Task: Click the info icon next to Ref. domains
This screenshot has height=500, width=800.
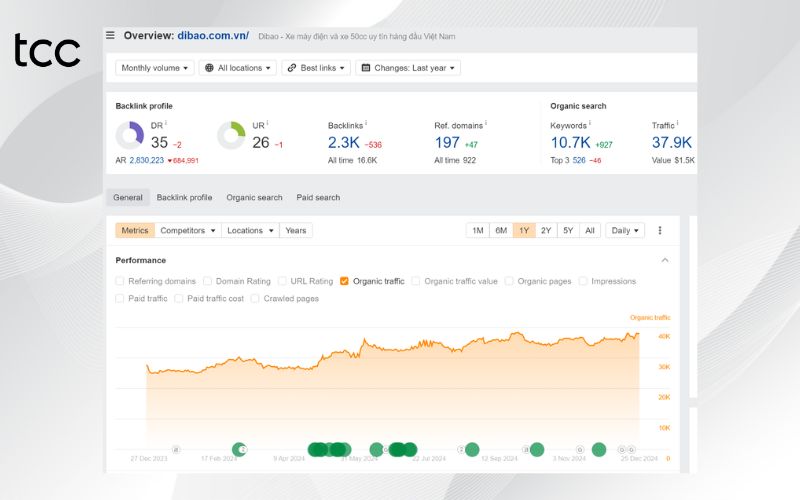Action: click(x=486, y=123)
